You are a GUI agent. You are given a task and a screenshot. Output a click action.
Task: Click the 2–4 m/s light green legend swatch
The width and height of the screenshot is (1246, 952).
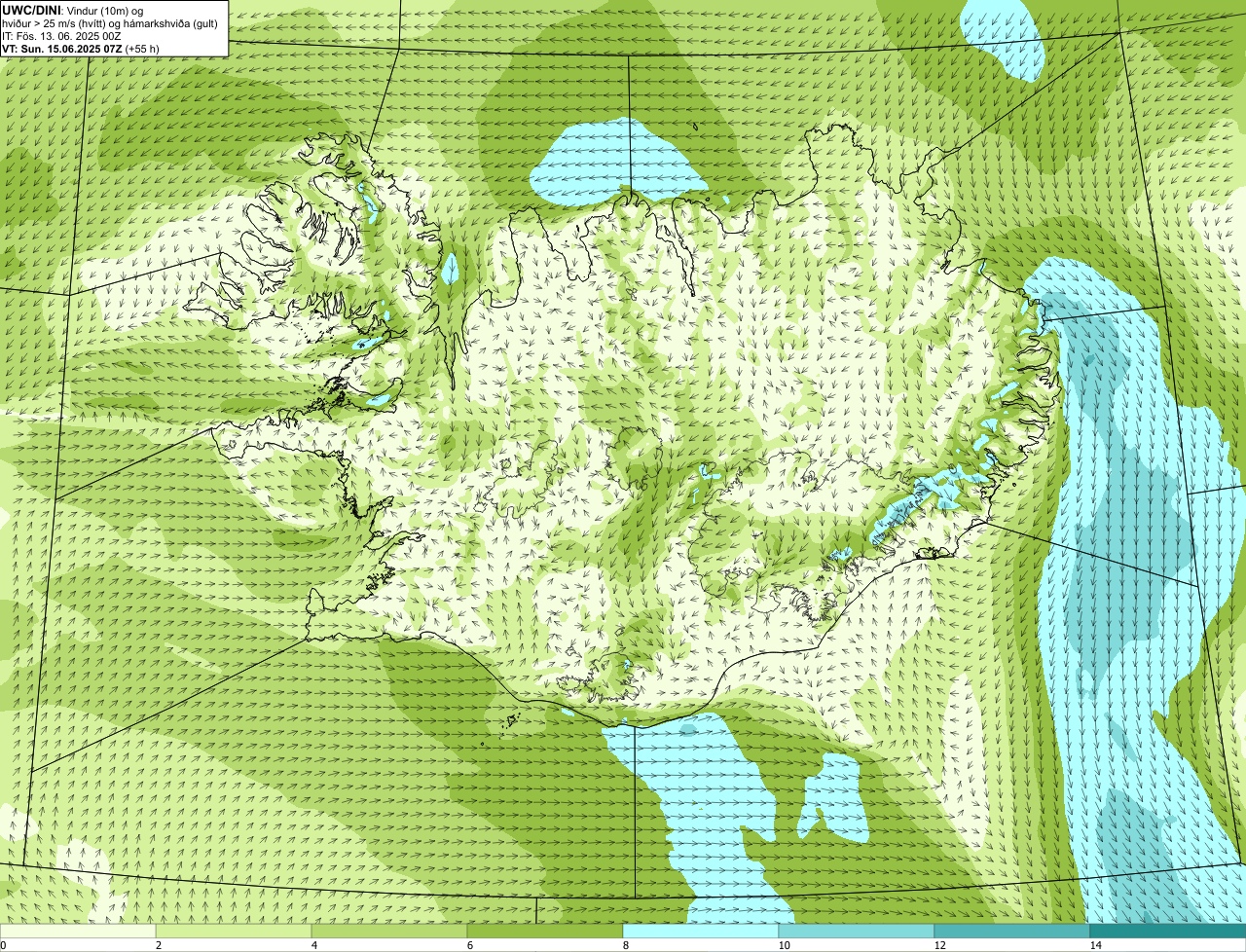coord(234,931)
